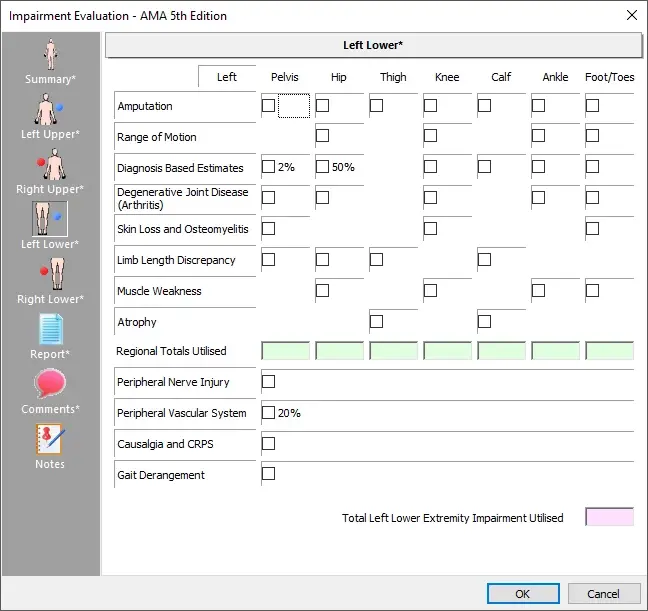Click Regional Totals Utilised Knee field
Viewport: 648px width, 611px height.
click(x=448, y=351)
